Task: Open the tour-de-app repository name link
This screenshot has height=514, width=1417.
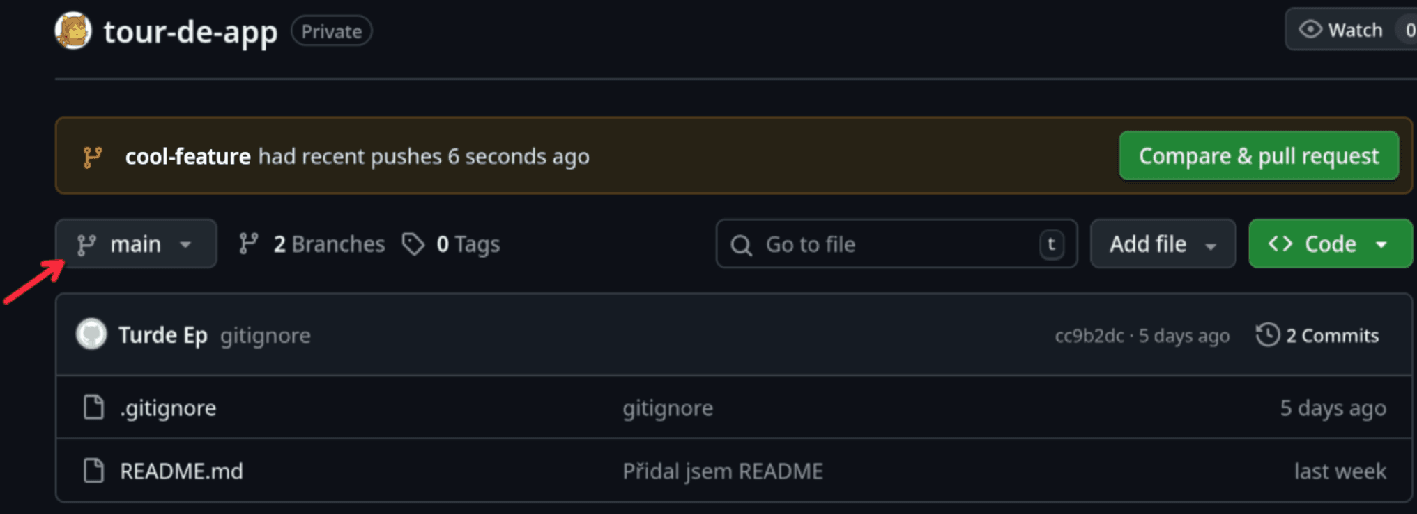Action: pos(191,32)
